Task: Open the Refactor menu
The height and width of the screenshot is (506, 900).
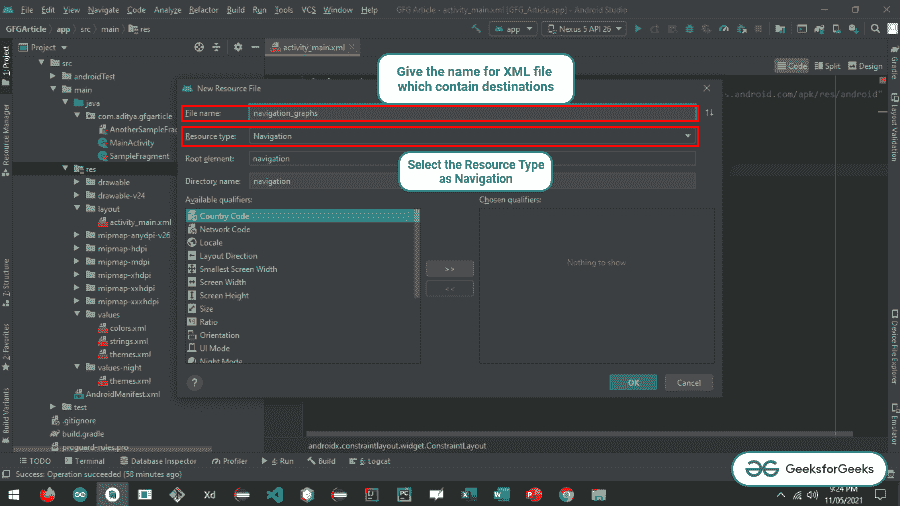Action: click(204, 9)
